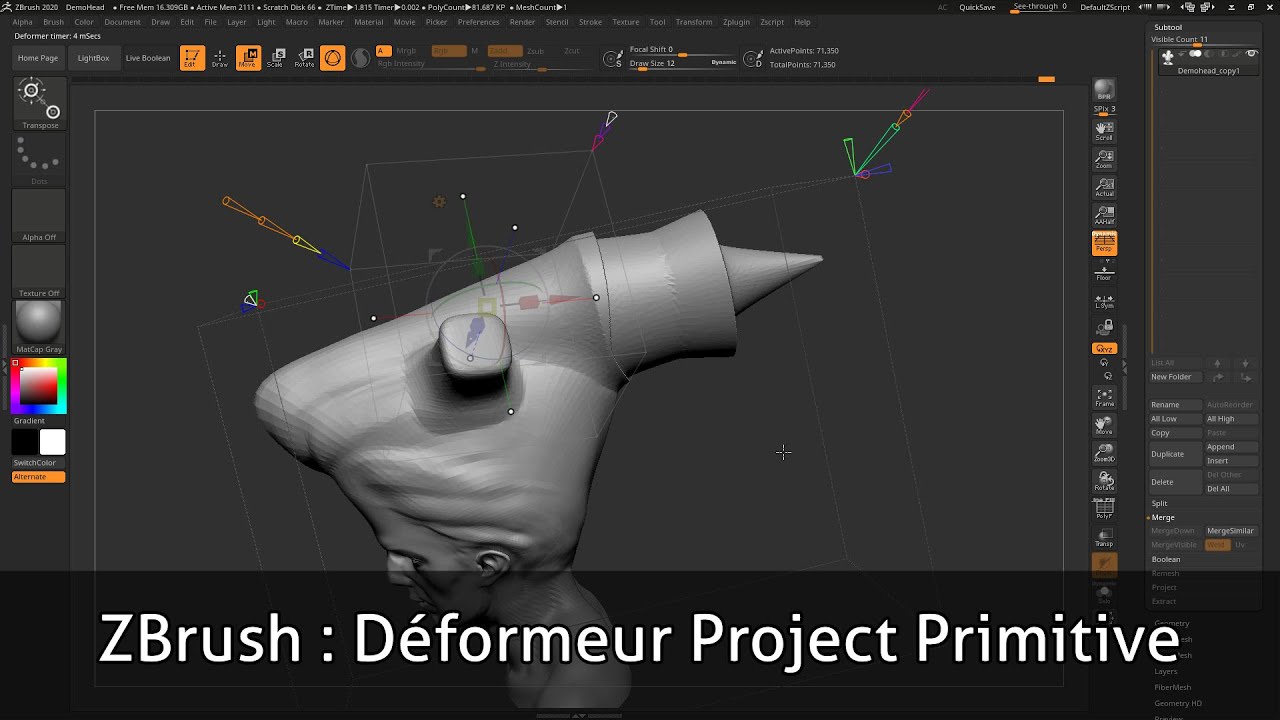Click the material sphere icon on shelf
The width and height of the screenshot is (1280, 720).
coord(361,58)
